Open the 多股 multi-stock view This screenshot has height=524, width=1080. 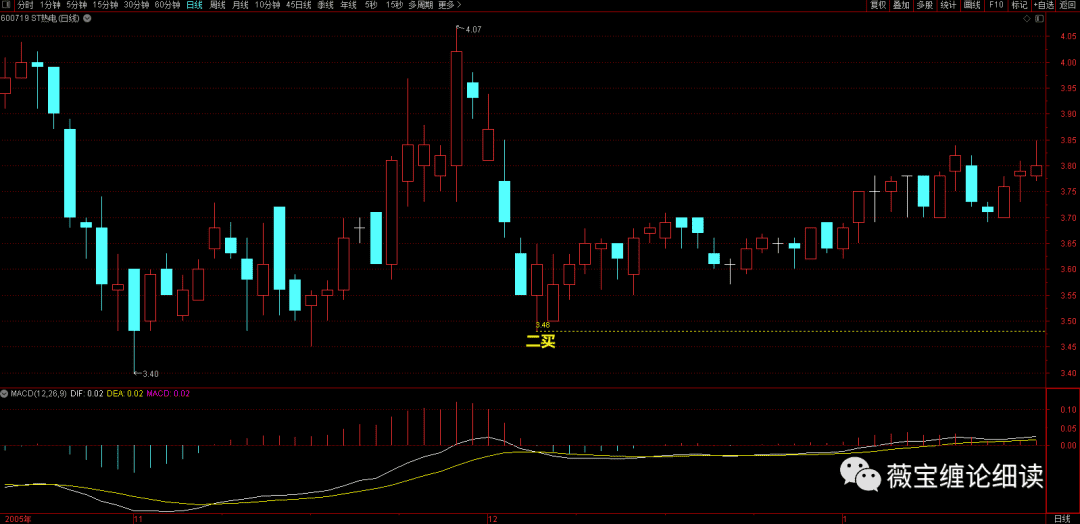pos(924,6)
